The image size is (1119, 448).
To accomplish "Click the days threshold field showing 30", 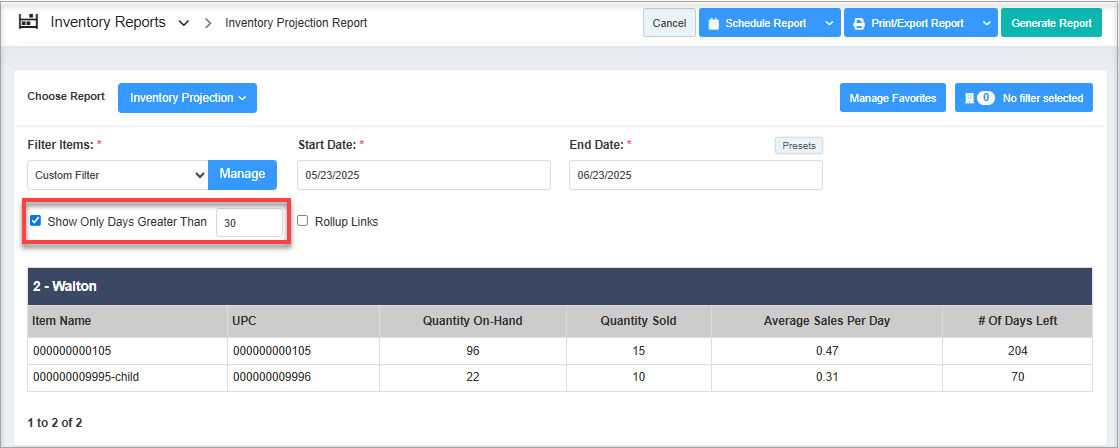I will click(249, 223).
